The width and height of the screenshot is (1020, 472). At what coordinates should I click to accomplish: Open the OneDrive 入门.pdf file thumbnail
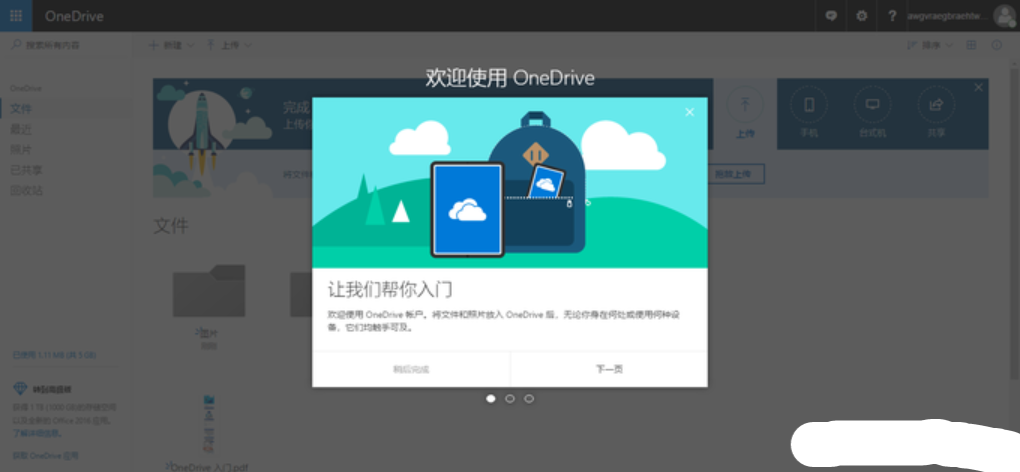(x=209, y=423)
